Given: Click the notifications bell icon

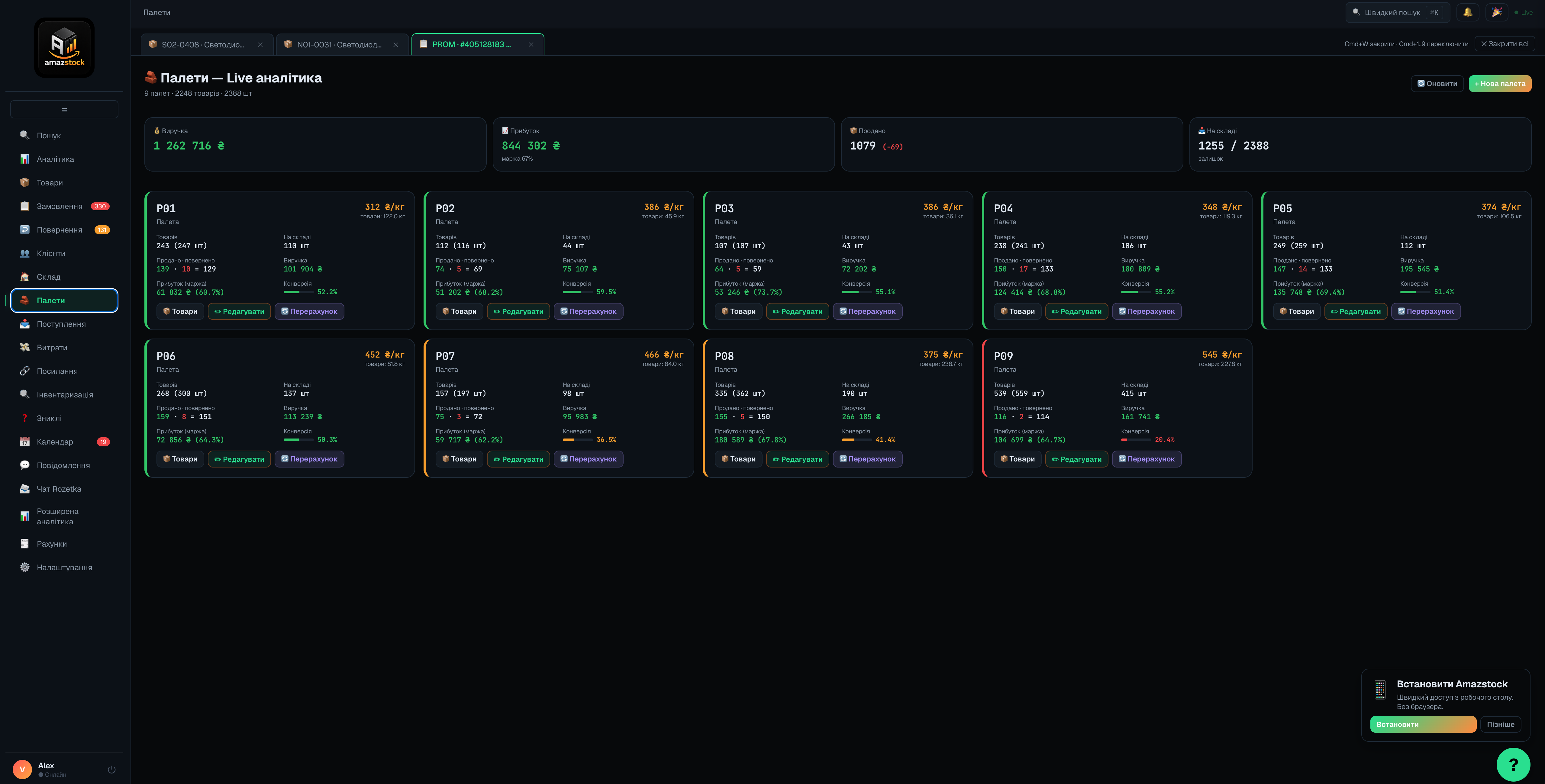Looking at the screenshot, I should (1468, 12).
